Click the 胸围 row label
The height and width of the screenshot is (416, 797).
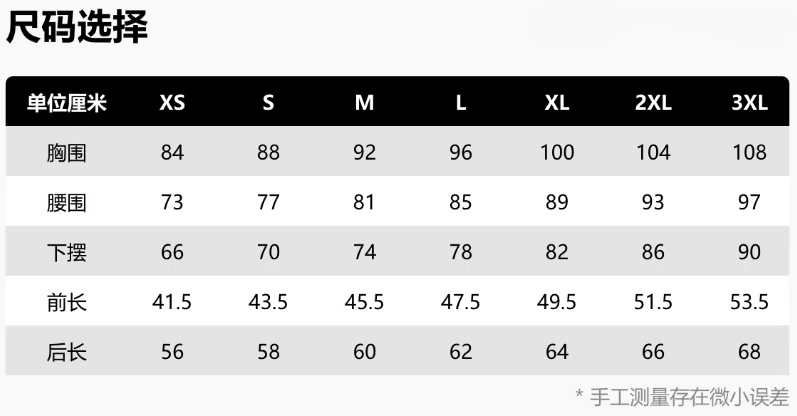pyautogui.click(x=67, y=153)
